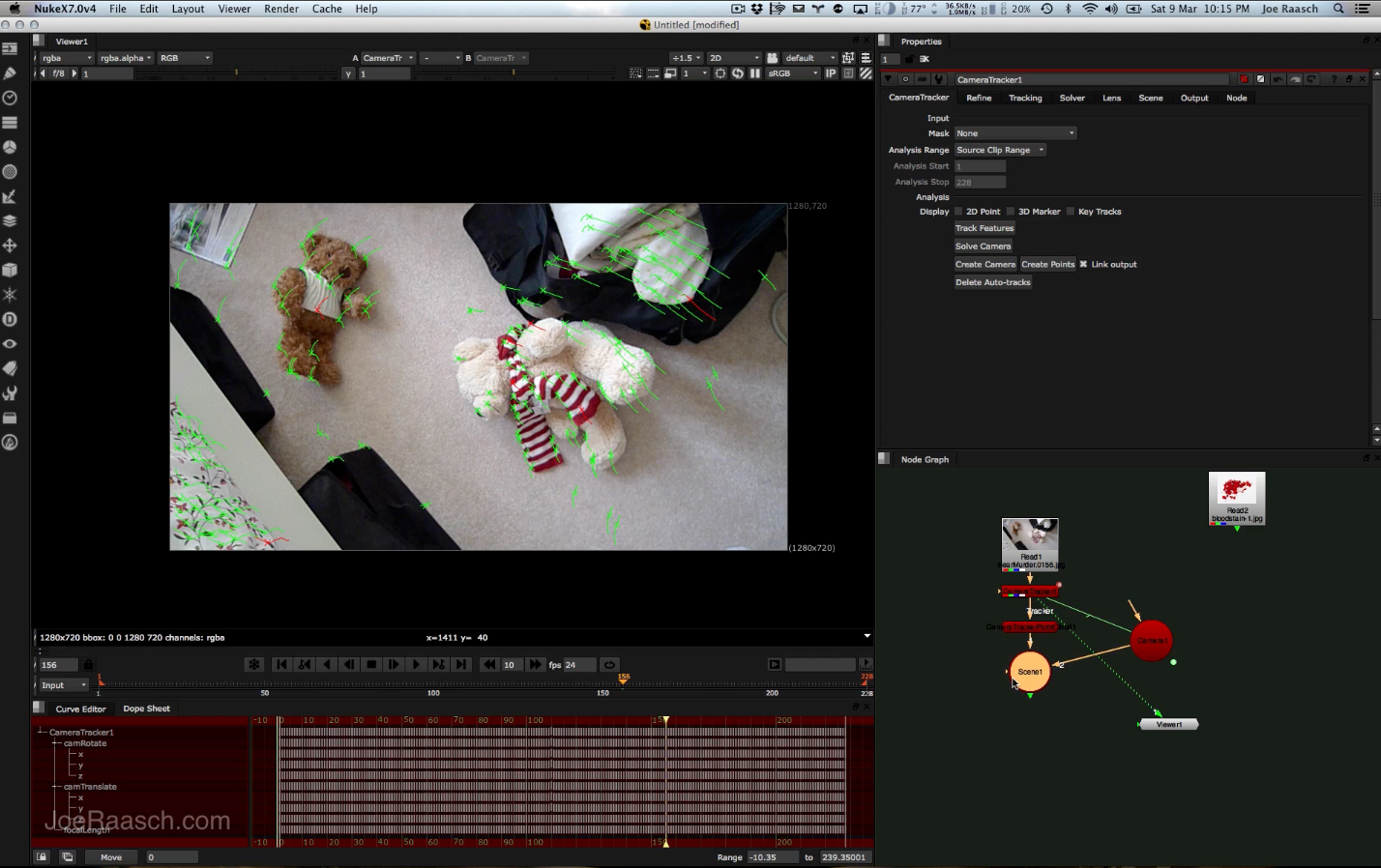Switch to the Dope Sheet tab
This screenshot has width=1381, height=868.
click(146, 709)
